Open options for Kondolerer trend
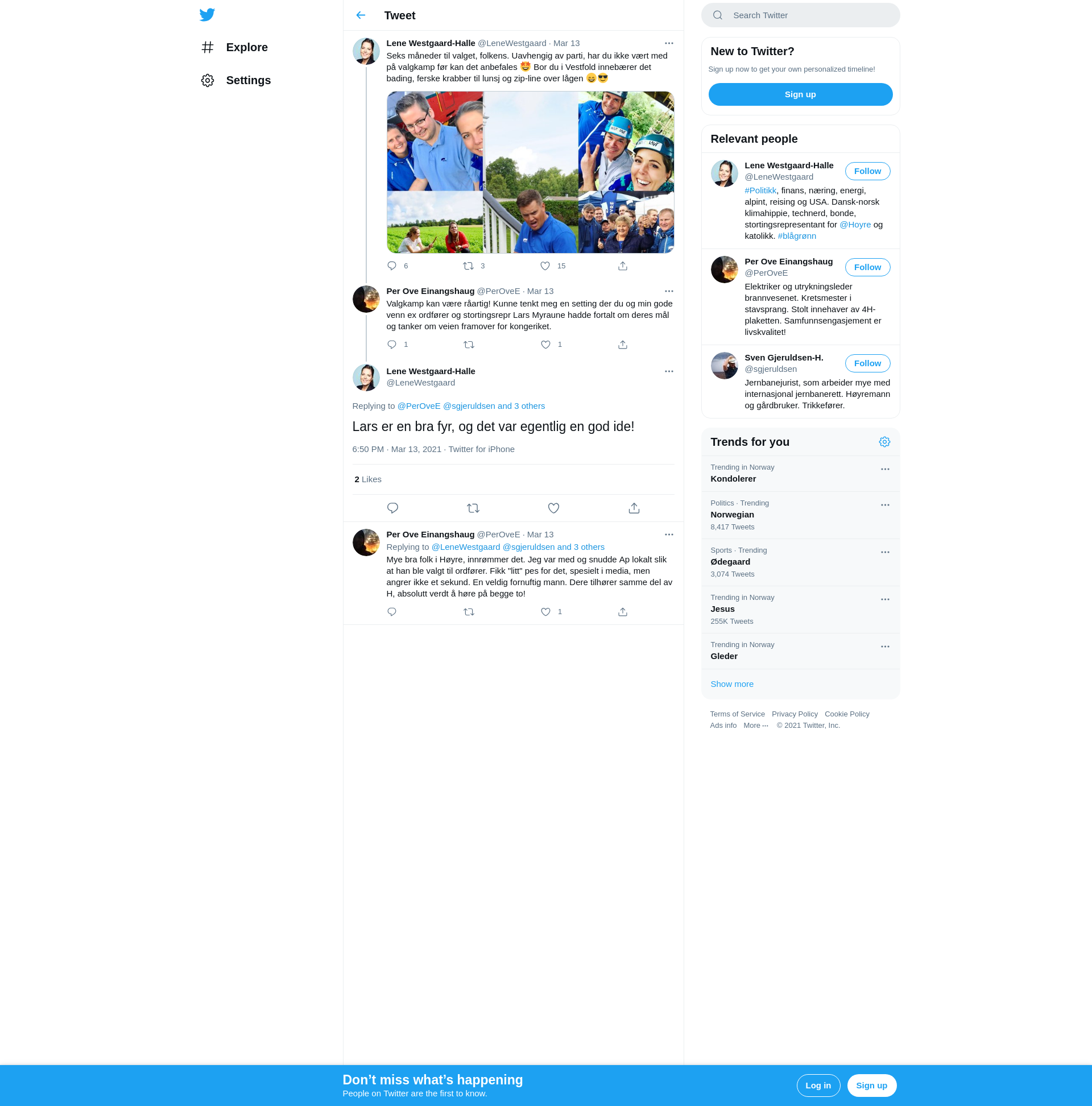1092x1106 pixels. [884, 470]
